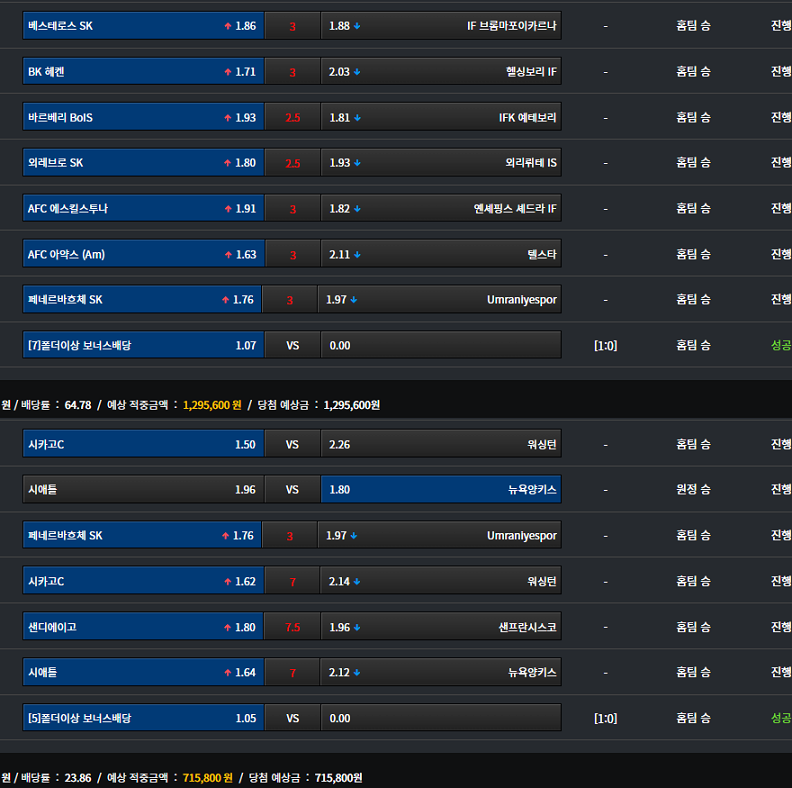Select 시애틀 1.96 home cell with VS
The image size is (792, 788).
tap(143, 489)
